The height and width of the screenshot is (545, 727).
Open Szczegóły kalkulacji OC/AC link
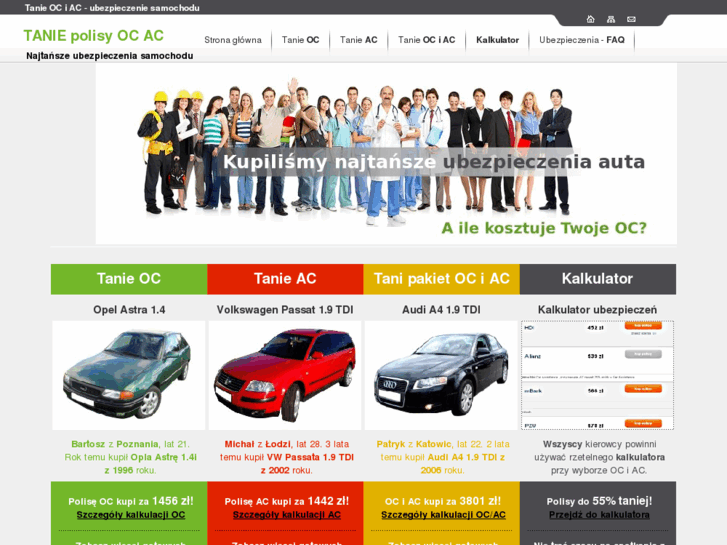[x=443, y=515]
